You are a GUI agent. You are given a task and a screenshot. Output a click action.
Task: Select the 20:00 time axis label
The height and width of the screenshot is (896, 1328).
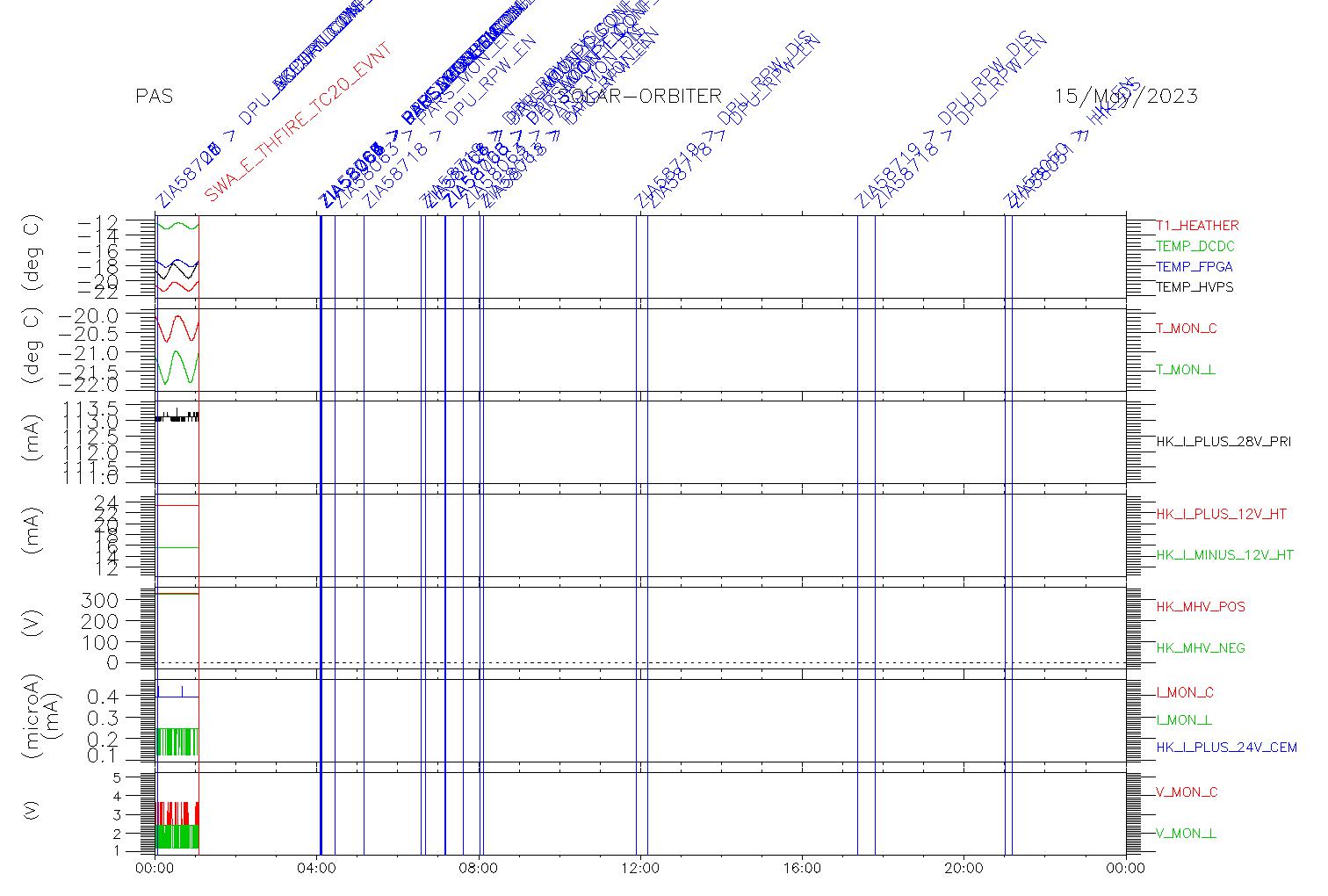[964, 869]
